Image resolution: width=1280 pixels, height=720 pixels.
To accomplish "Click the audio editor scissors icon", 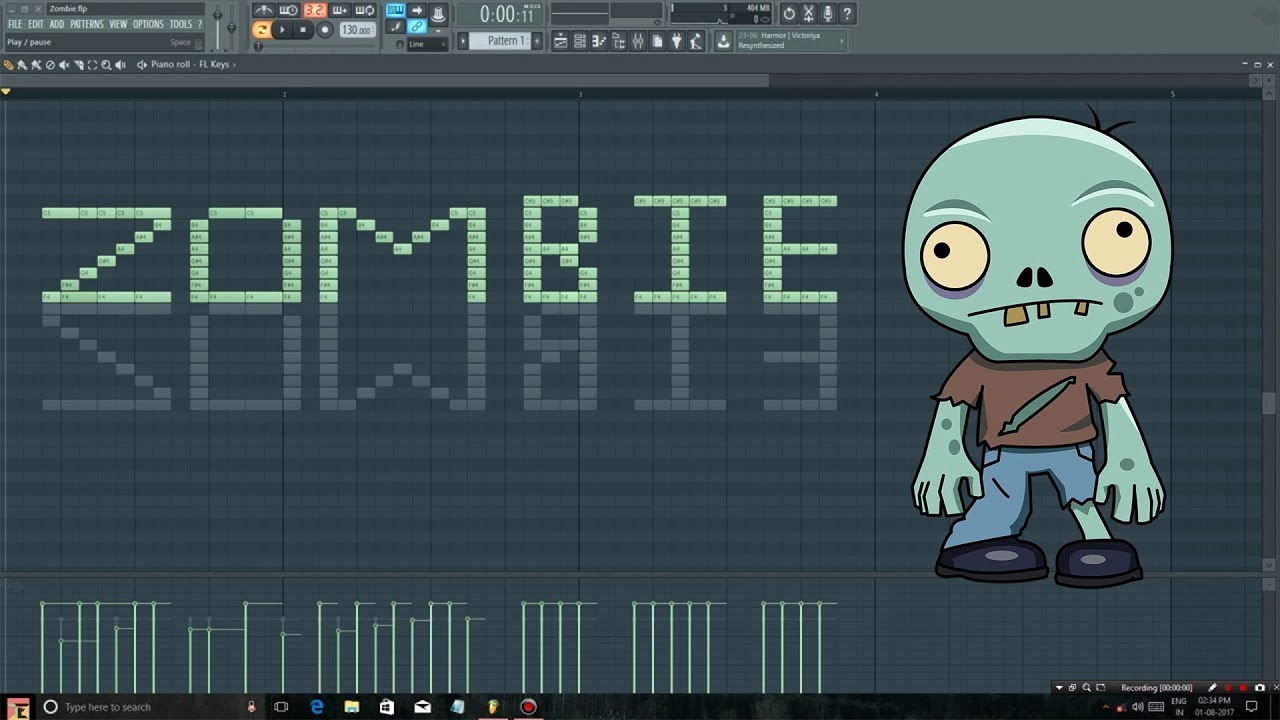I will [808, 14].
